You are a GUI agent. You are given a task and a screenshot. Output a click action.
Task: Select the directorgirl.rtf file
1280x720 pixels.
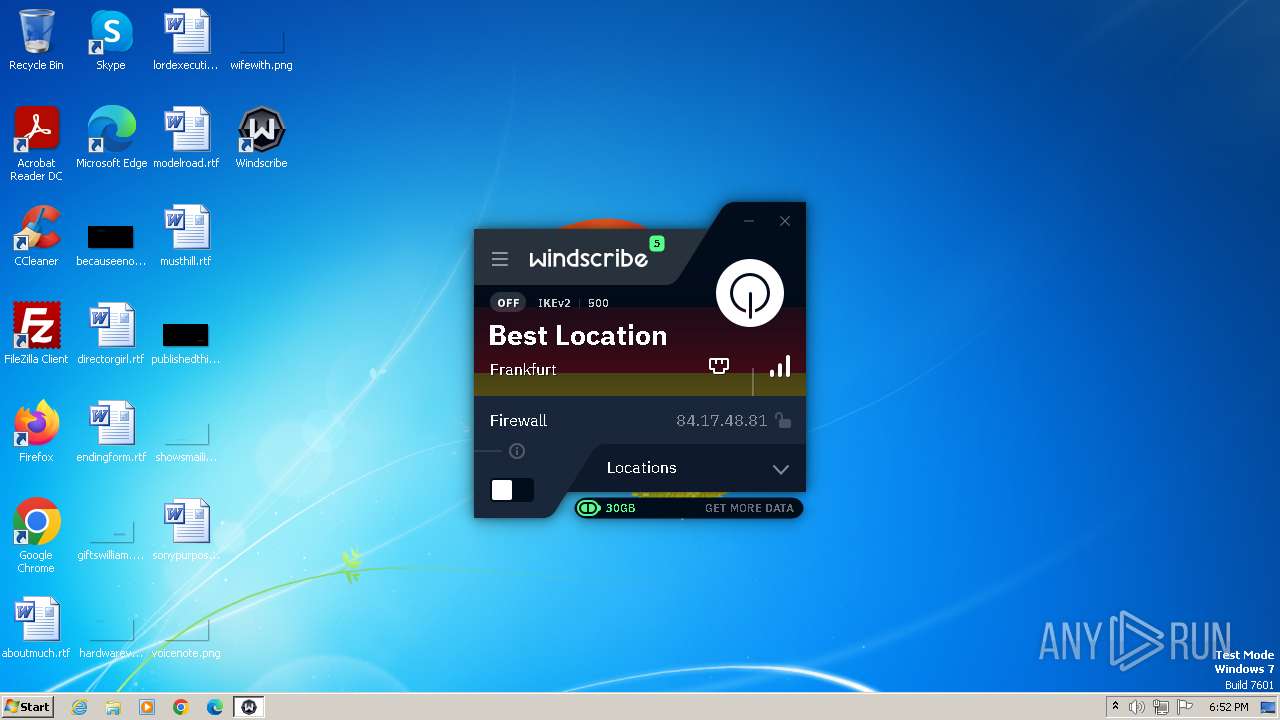coord(111,334)
